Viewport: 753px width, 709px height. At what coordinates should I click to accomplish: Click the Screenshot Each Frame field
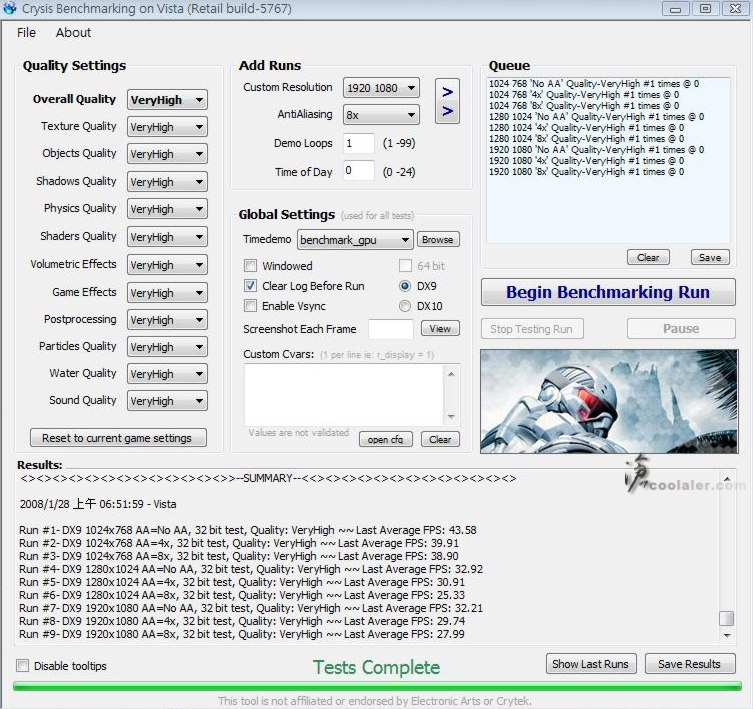[x=390, y=330]
